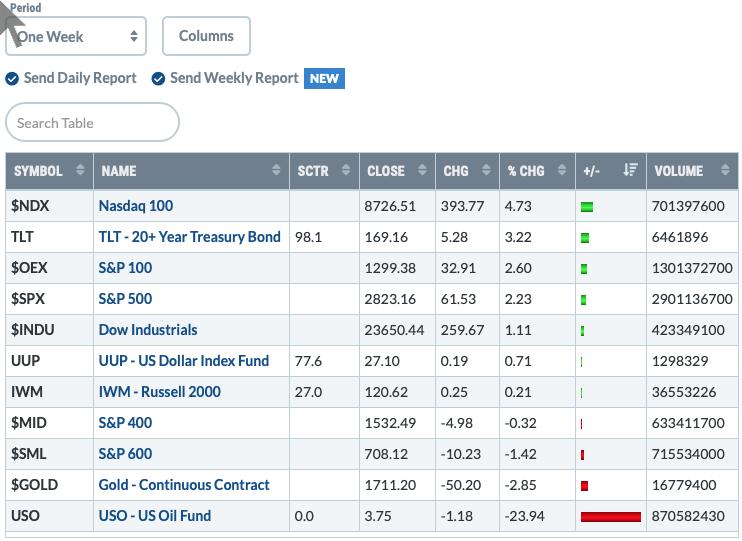Click the green +/- bar for TLT row

585,238
